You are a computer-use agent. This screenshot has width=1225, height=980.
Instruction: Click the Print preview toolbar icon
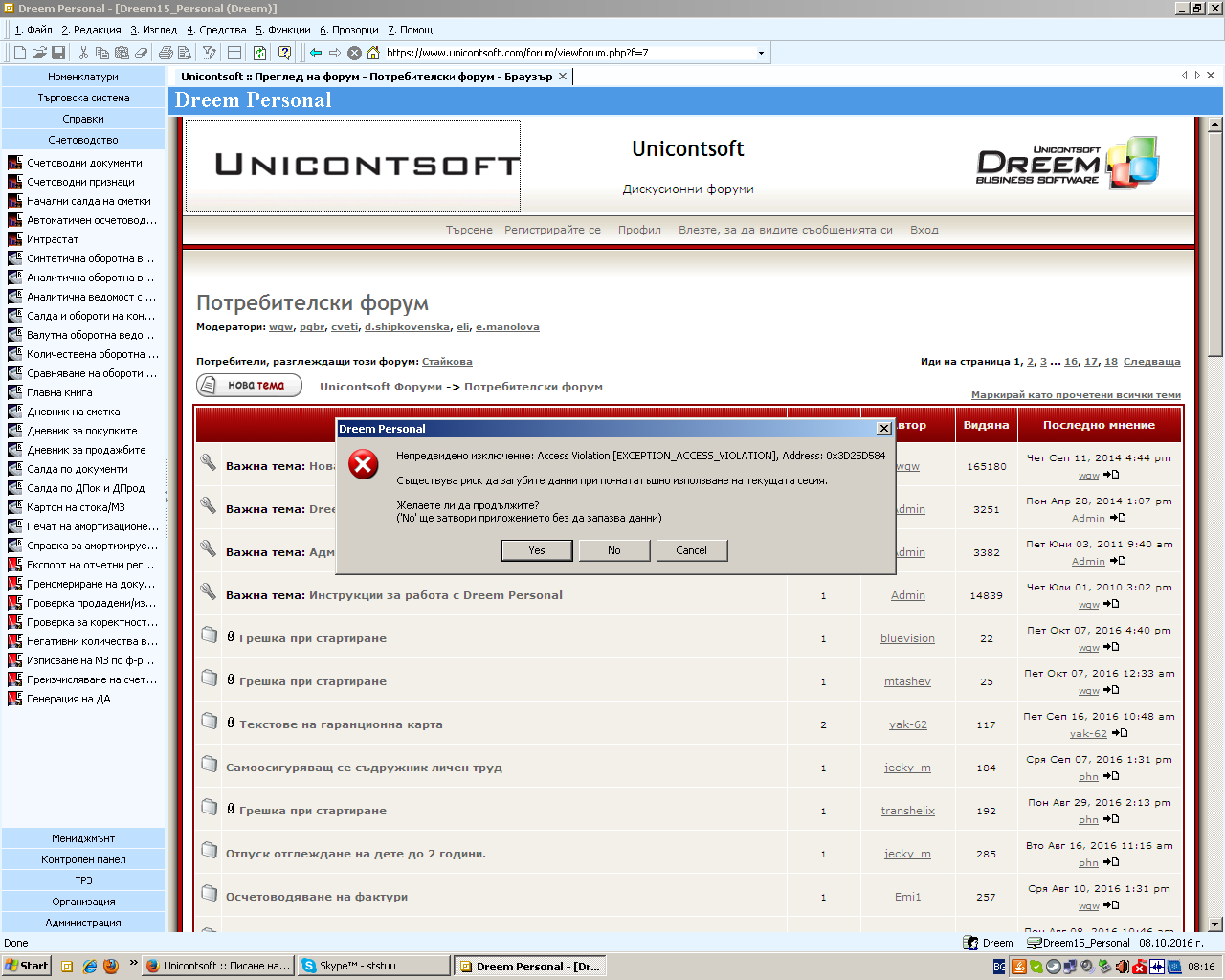coord(185,53)
